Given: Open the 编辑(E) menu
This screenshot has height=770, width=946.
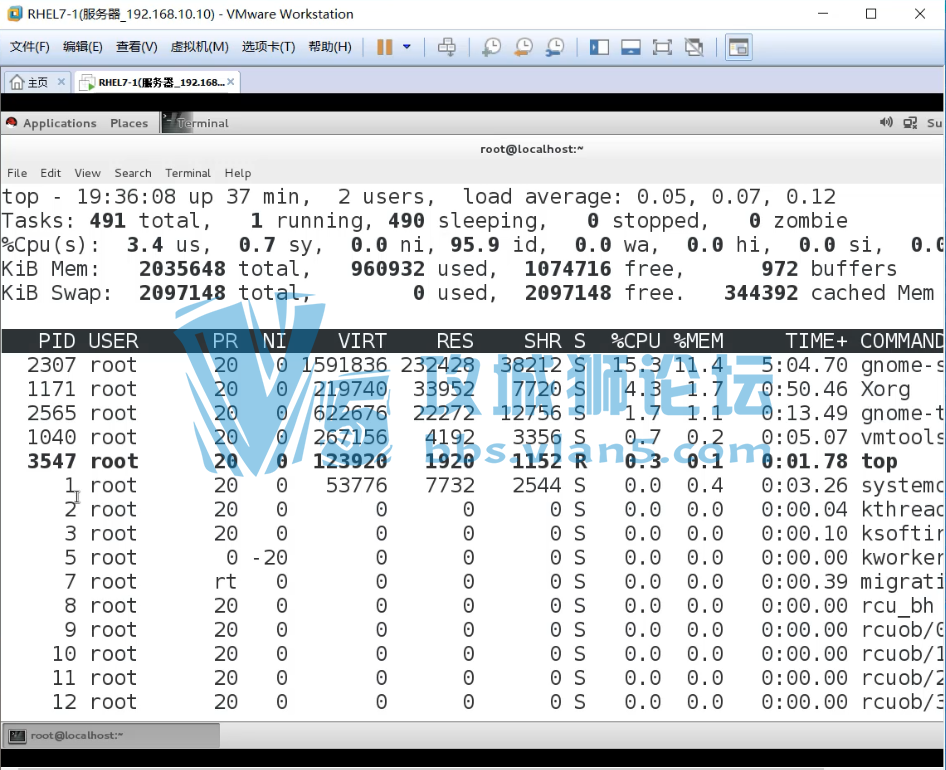Looking at the screenshot, I should (x=83, y=47).
